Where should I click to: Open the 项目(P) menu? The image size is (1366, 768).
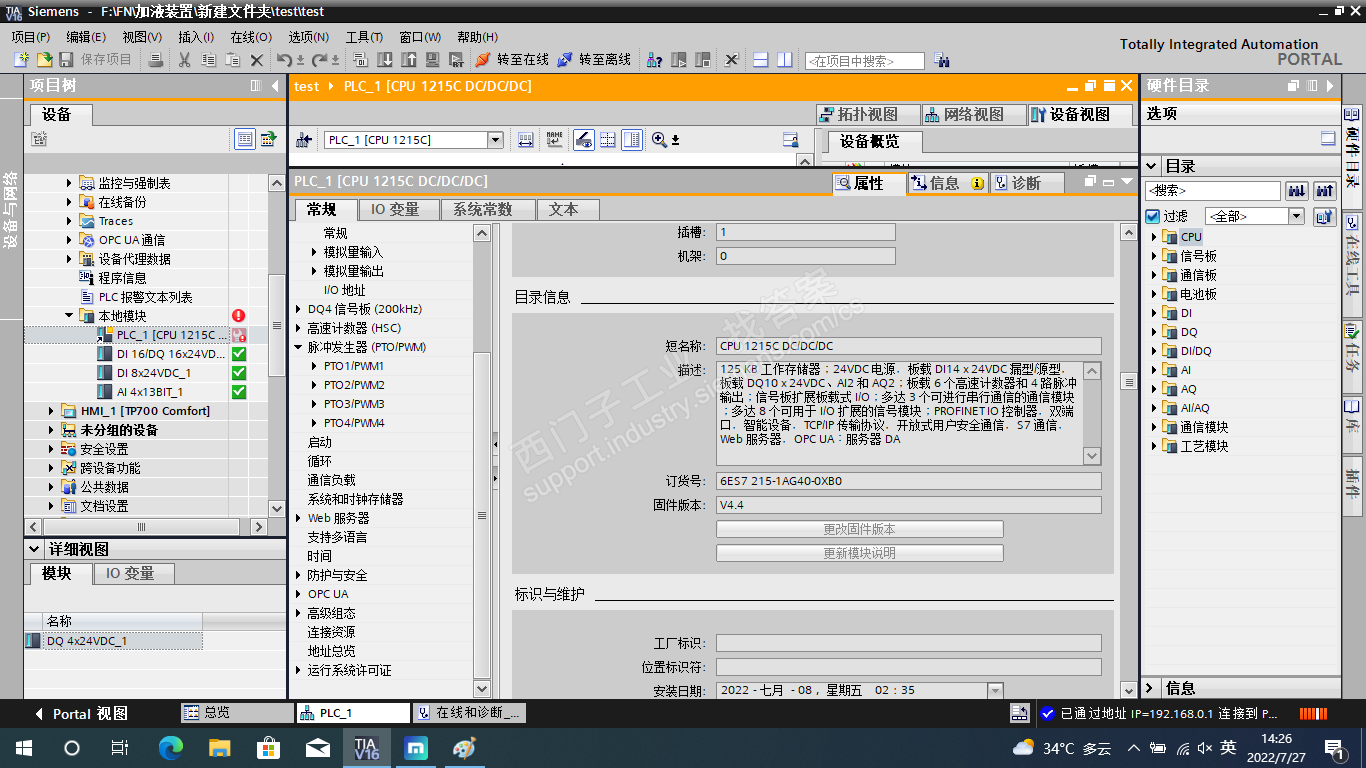(x=31, y=37)
